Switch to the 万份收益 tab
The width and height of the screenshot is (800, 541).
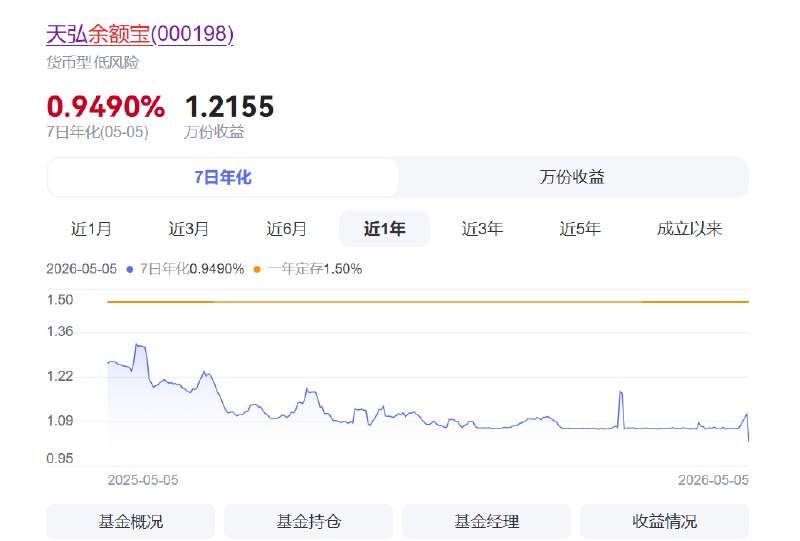pos(572,177)
